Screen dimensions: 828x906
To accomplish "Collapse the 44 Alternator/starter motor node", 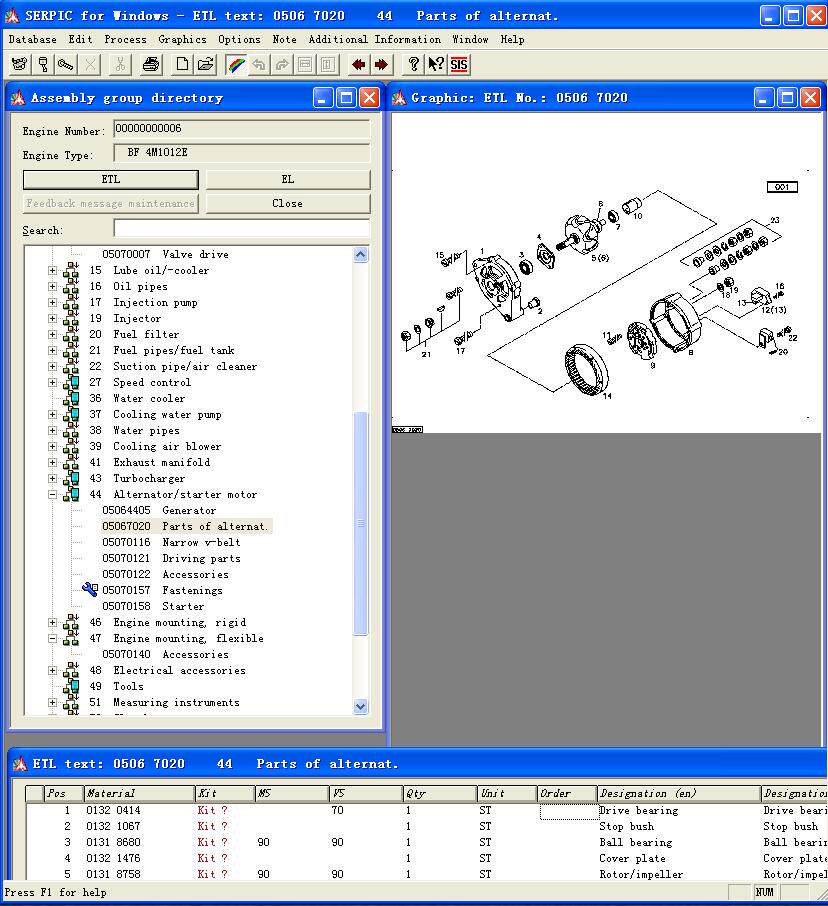I will coord(53,494).
